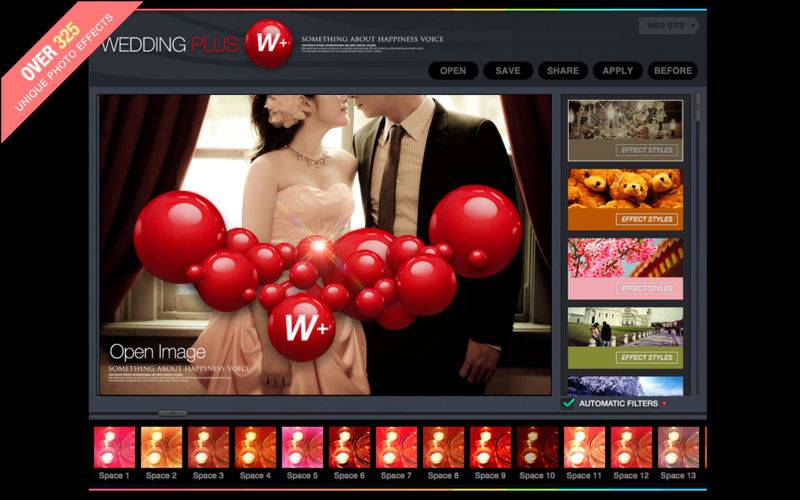Click the large W+ ball on the photo

[302, 328]
